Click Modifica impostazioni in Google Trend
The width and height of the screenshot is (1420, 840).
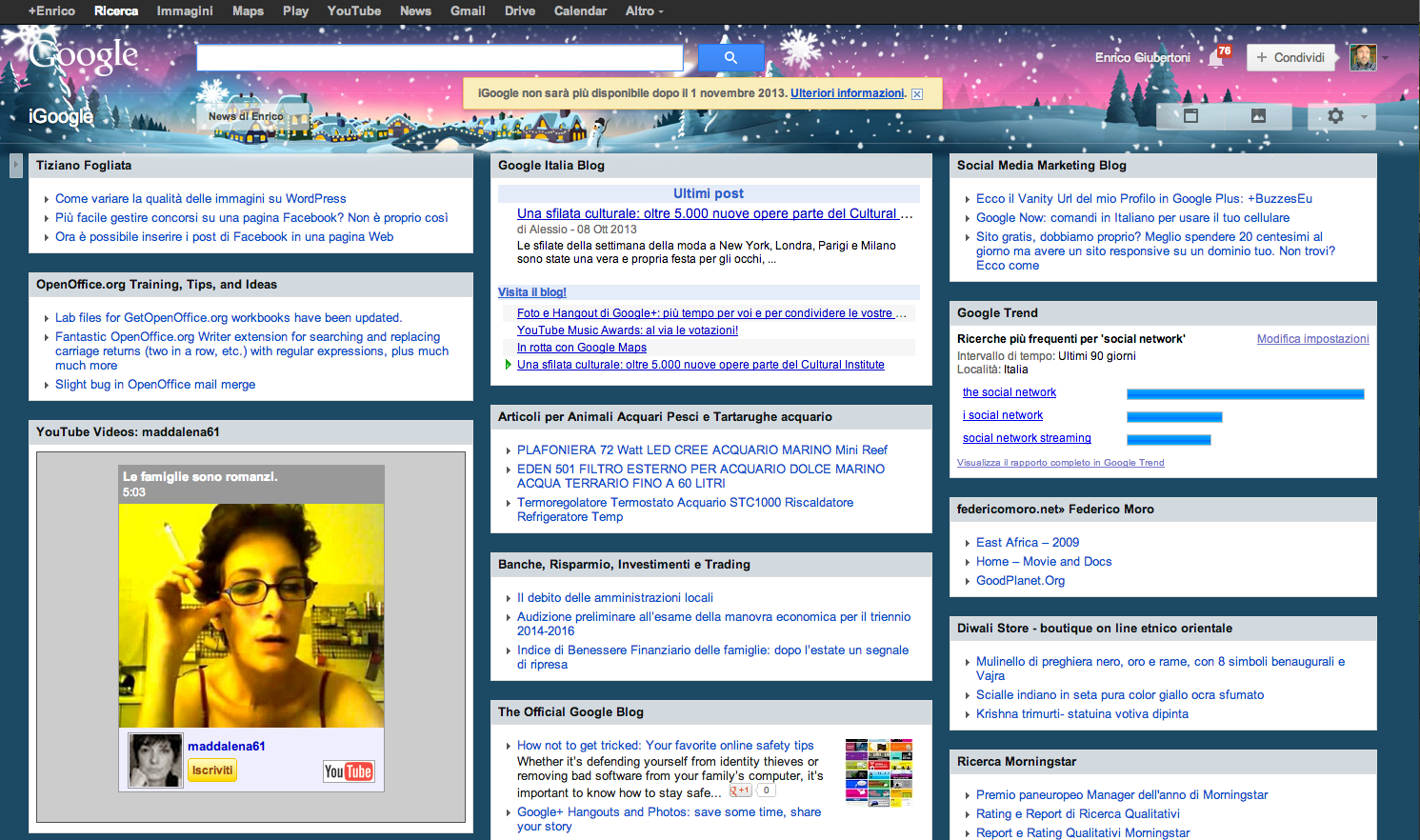pyautogui.click(x=1313, y=339)
